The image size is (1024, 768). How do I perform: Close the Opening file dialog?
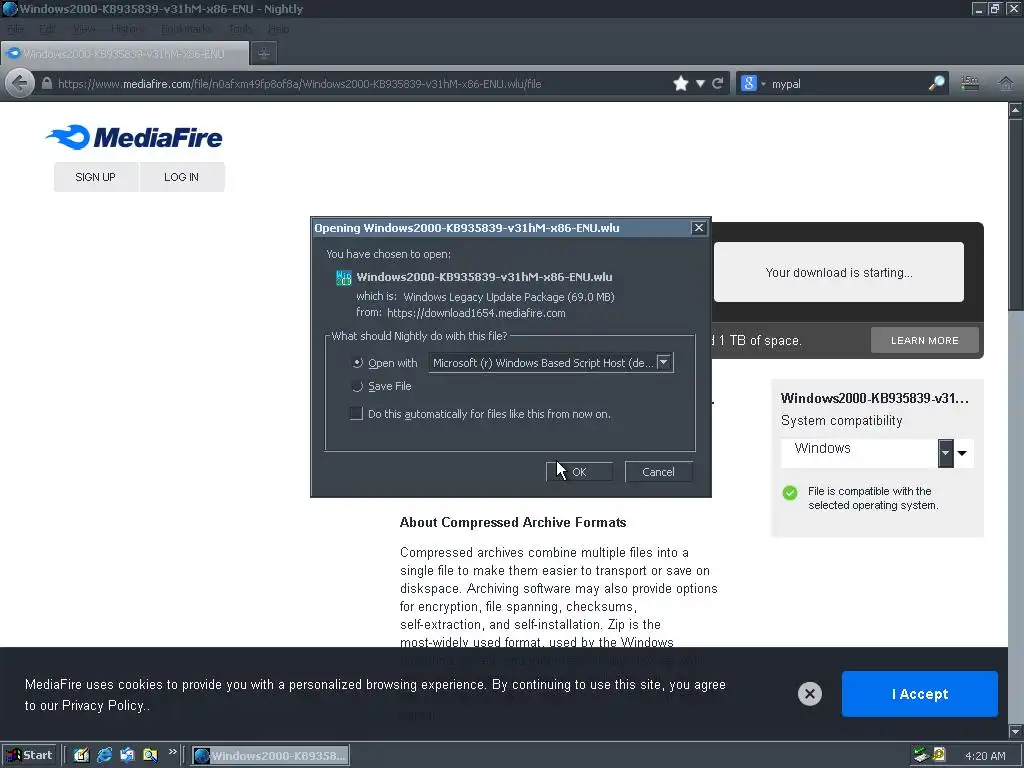click(698, 227)
